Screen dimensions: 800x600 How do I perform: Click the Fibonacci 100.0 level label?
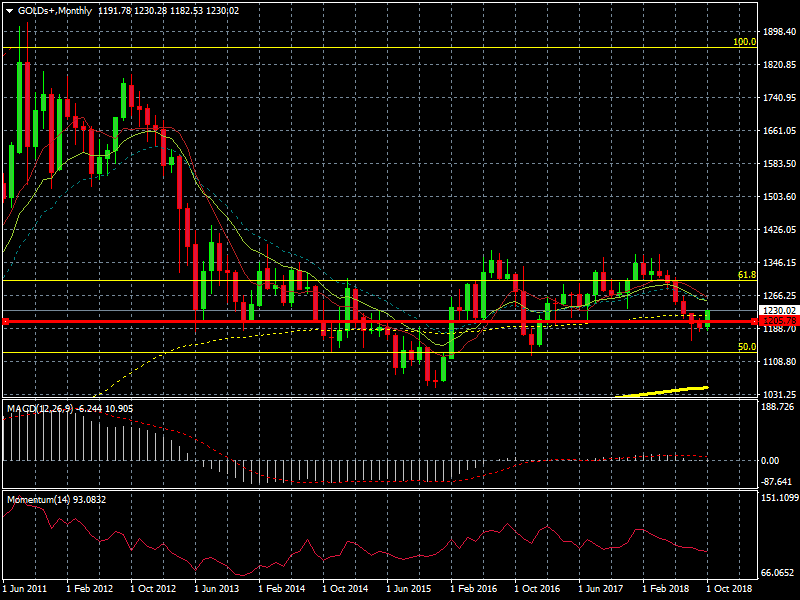click(x=743, y=42)
